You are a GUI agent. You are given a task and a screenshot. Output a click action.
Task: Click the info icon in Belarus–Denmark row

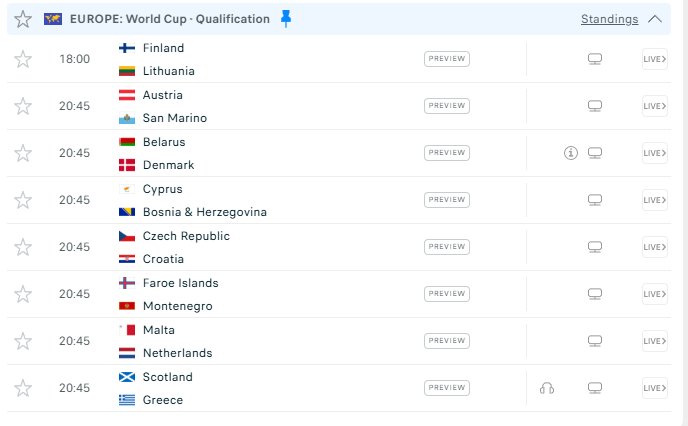pos(571,153)
